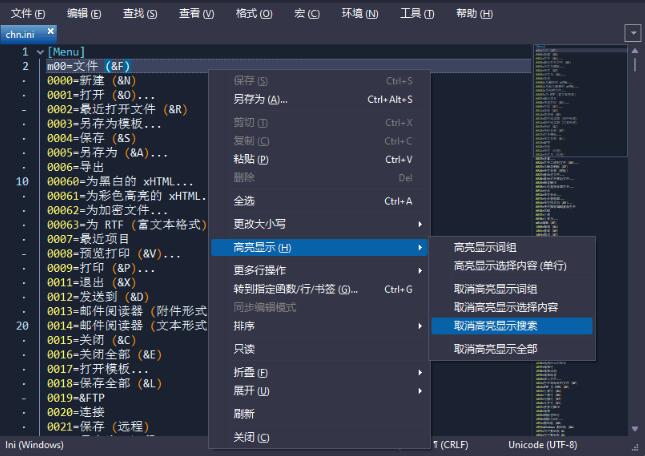Image resolution: width=645 pixels, height=456 pixels.
Task: Click 全选 in the context menu
Action: (244, 201)
